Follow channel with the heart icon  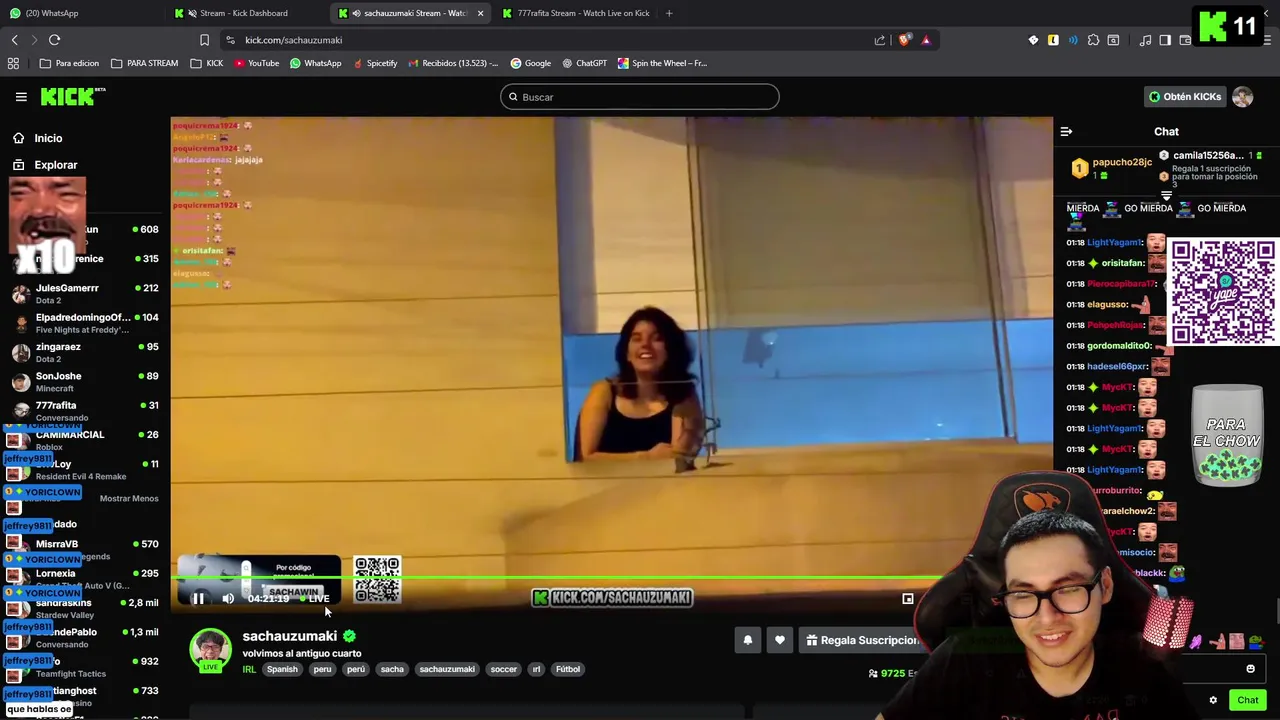click(x=780, y=640)
